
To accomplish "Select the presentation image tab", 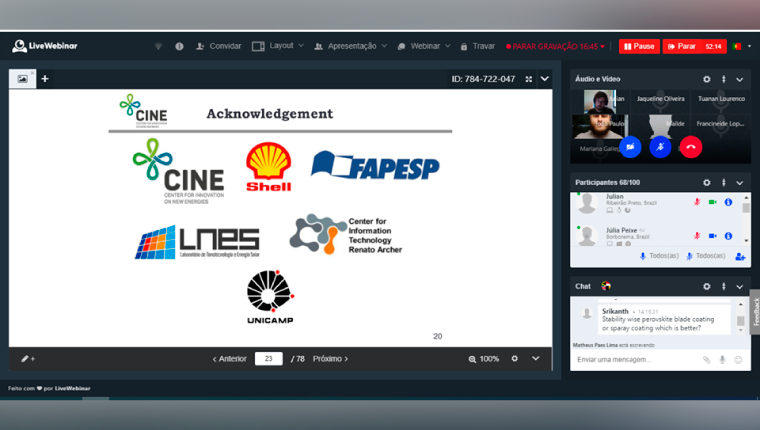I will click(22, 79).
